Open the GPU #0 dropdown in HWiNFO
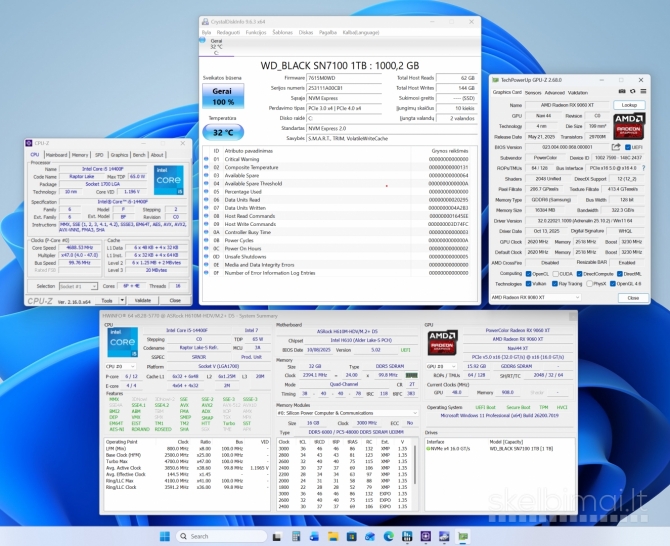The height and width of the screenshot is (546, 670). point(441,367)
